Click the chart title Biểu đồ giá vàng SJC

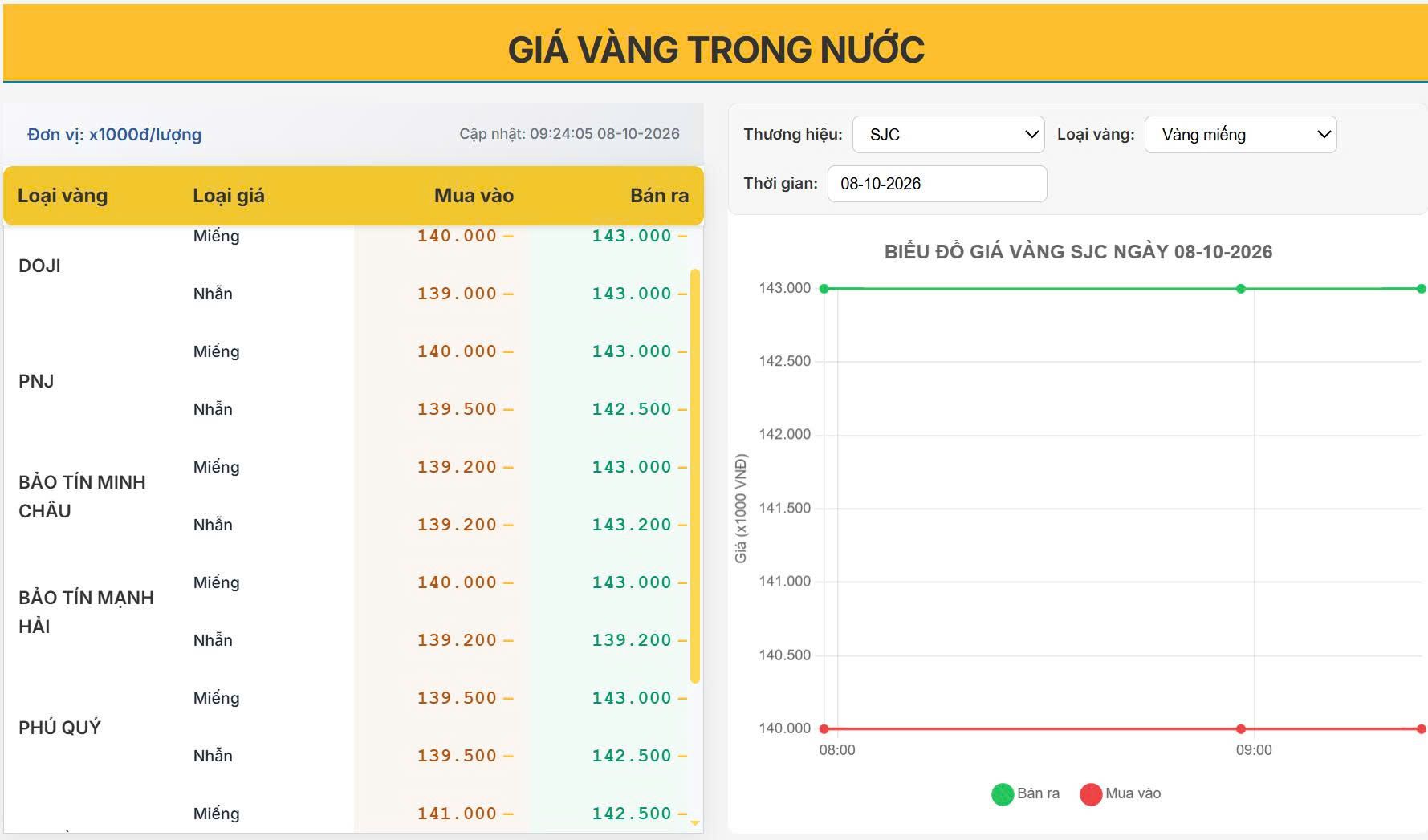pos(1078,252)
